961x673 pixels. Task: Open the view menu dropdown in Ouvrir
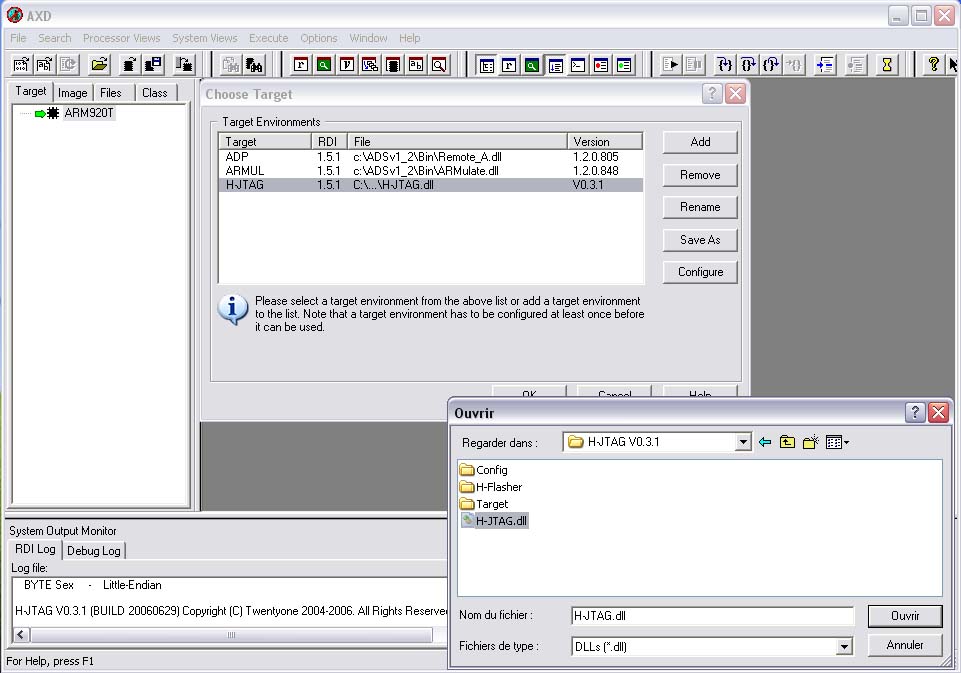click(x=838, y=442)
